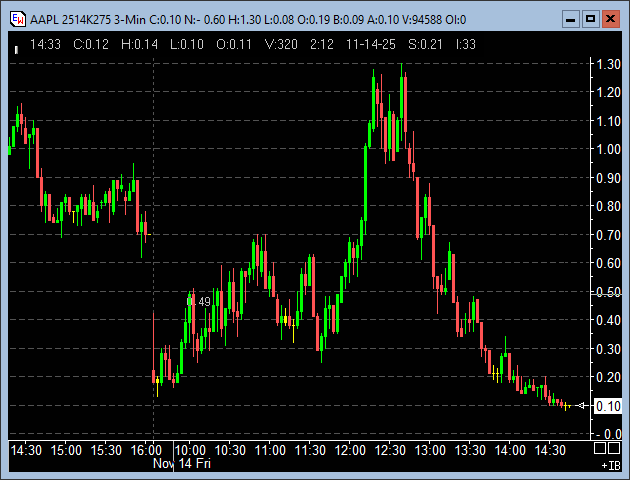This screenshot has width=630, height=480.
Task: Click the 49 label on the chart
Action: (x=202, y=301)
